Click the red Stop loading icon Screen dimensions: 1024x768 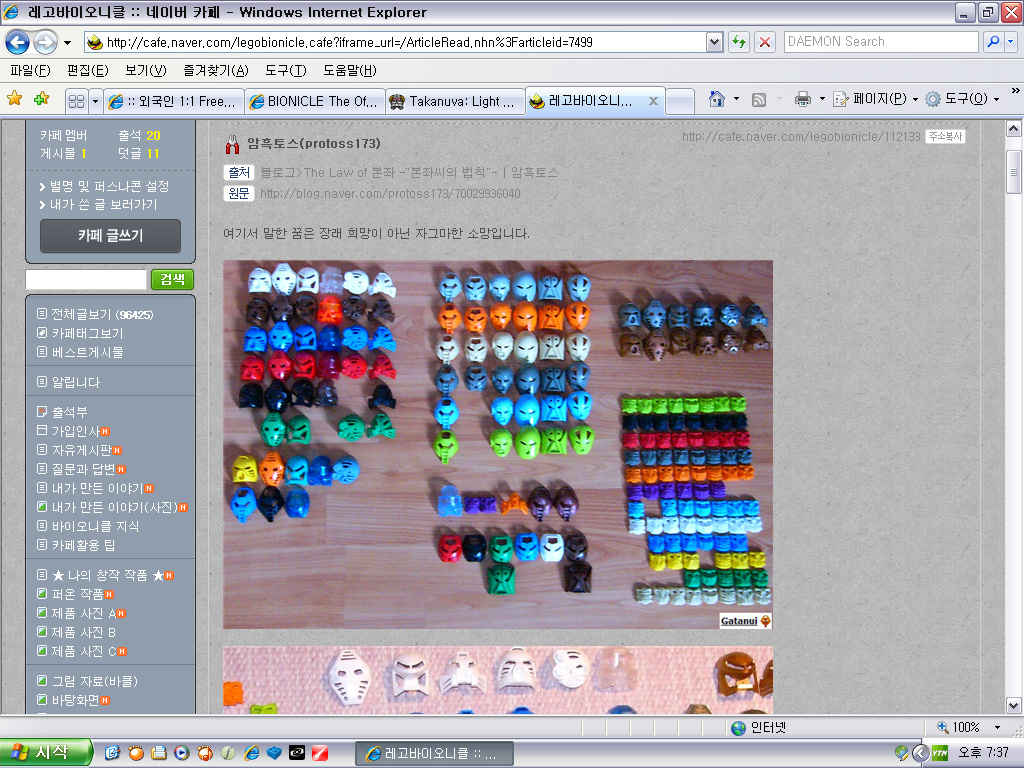tap(764, 42)
